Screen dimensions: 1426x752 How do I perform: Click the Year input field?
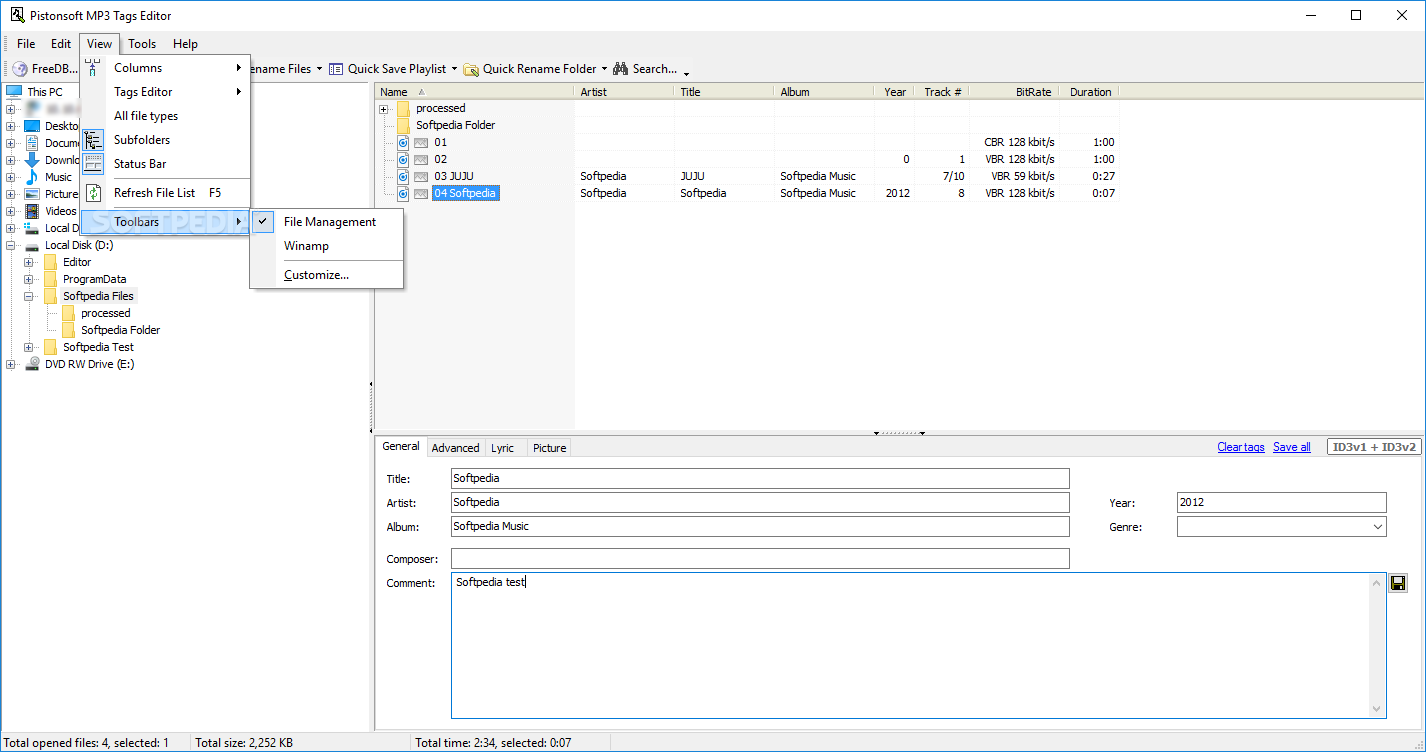1281,502
